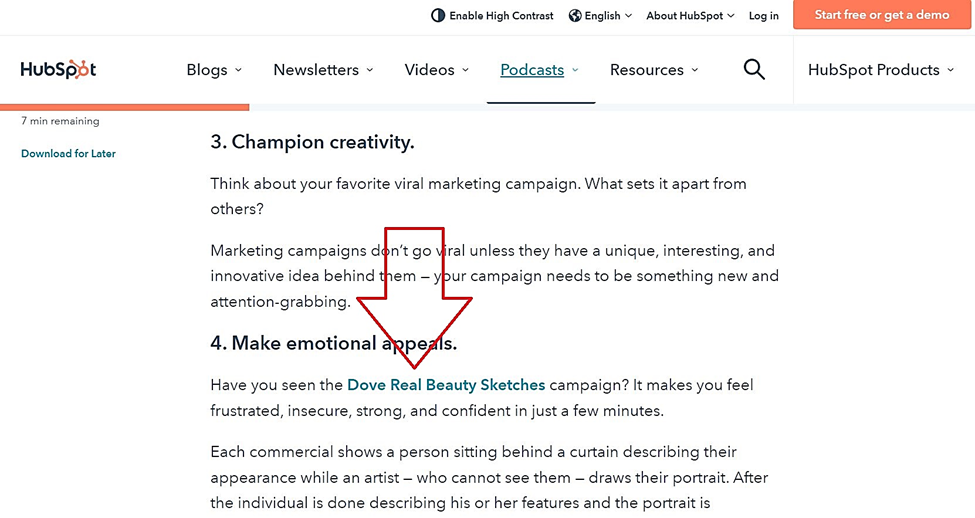Click the globe language icon

coord(575,16)
